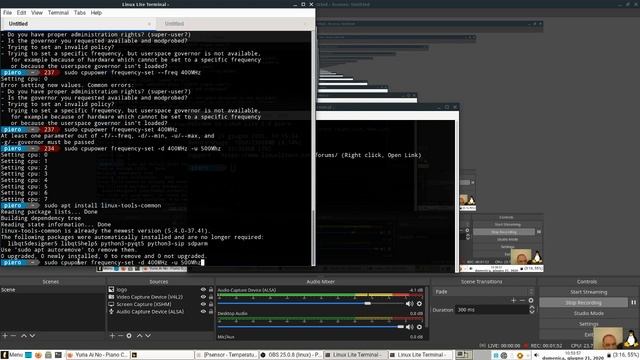
Task: Click the taskbar Firefox launcher icon
Action: 38,355
